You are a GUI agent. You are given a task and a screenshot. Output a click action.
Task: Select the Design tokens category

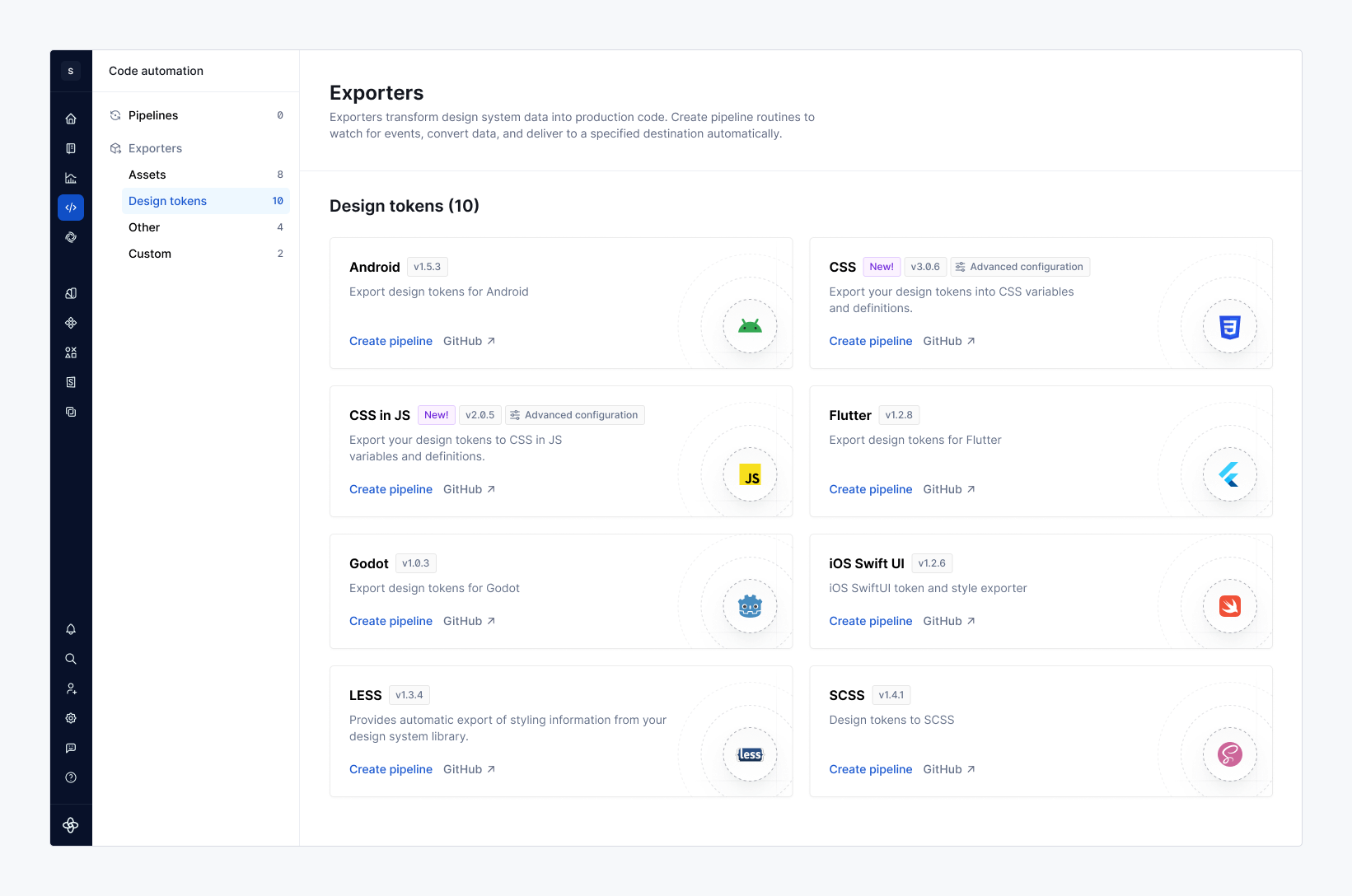pyautogui.click(x=206, y=201)
